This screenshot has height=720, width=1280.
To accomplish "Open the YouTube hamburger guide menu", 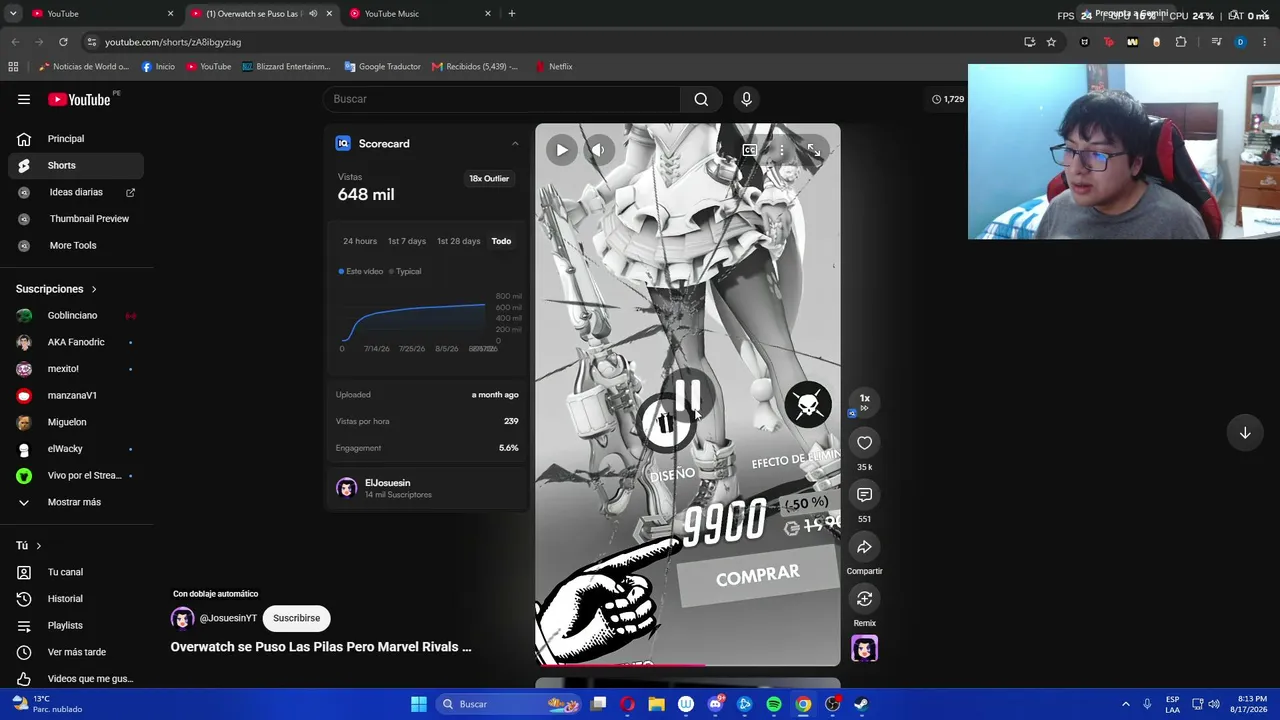I will (x=24, y=99).
